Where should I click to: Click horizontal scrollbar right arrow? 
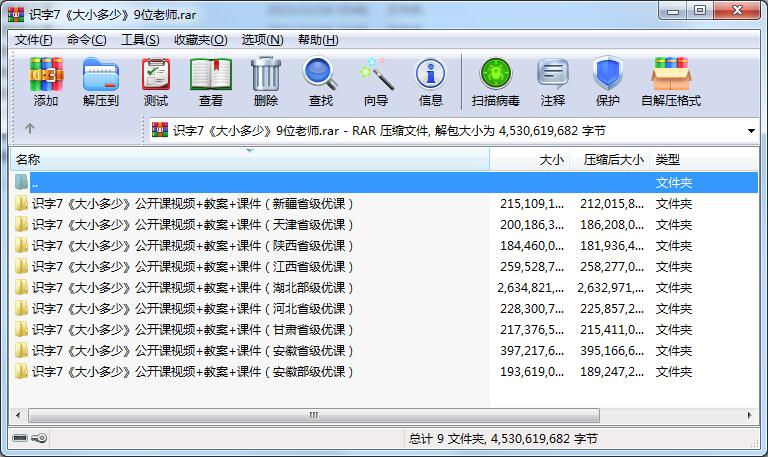(749, 415)
